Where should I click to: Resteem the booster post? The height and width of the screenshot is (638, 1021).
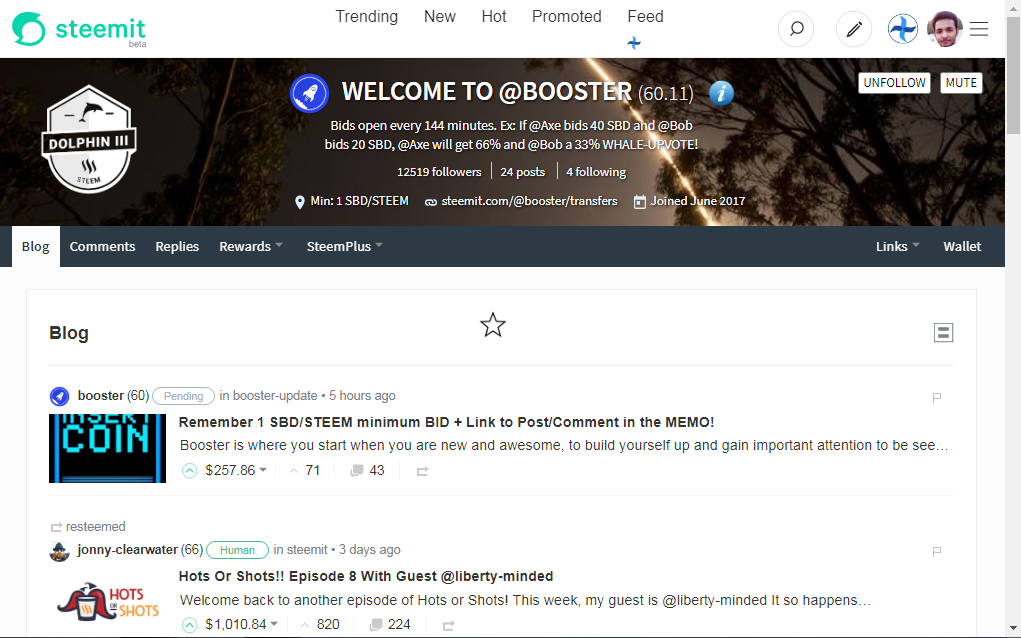point(422,471)
